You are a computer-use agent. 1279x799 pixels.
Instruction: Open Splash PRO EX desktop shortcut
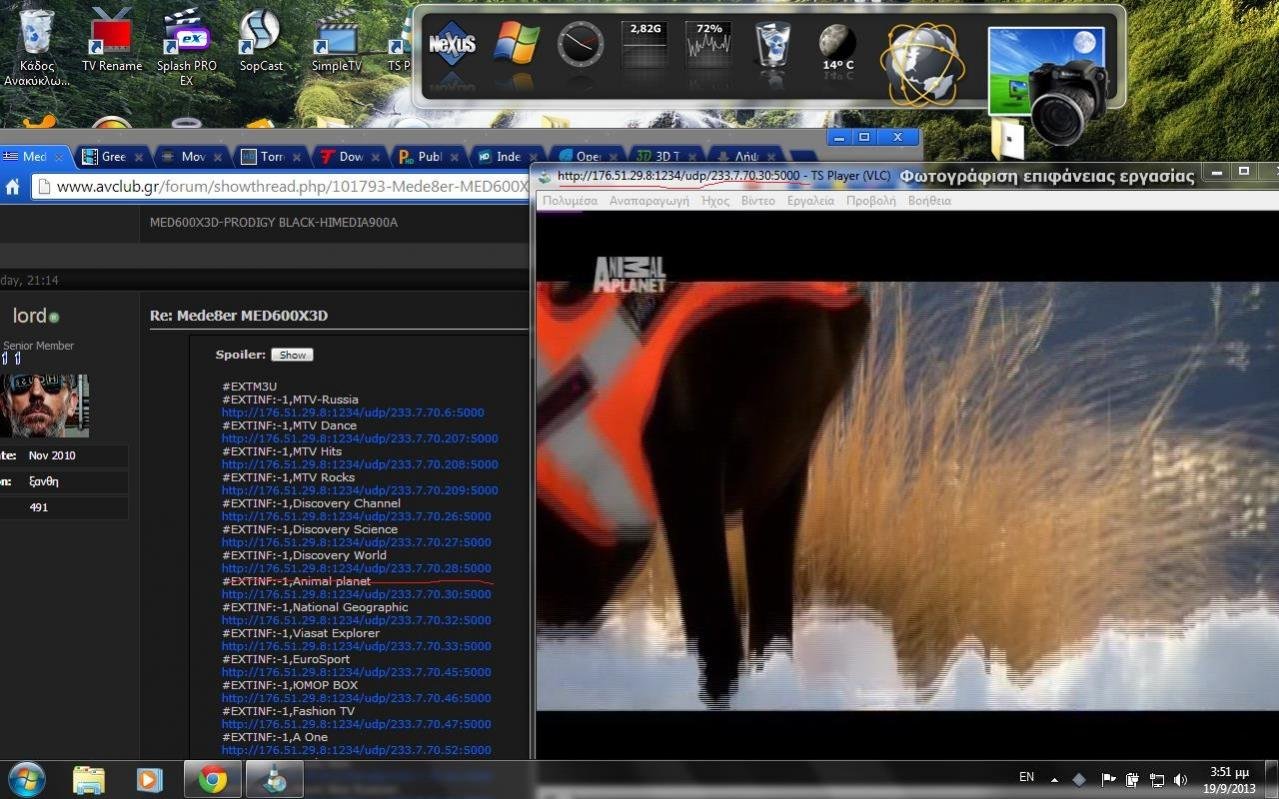pos(186,45)
